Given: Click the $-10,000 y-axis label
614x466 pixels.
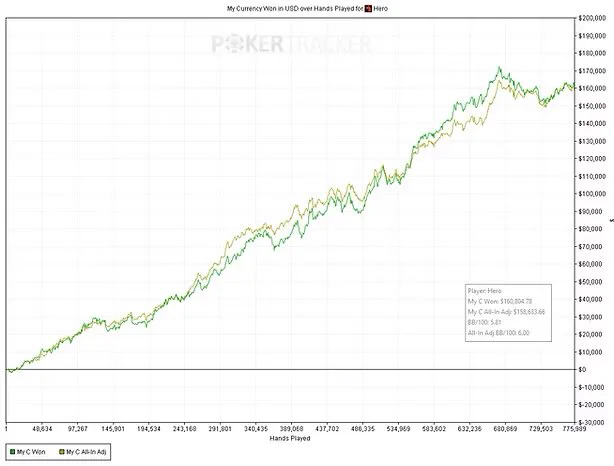Looking at the screenshot, I should (591, 387).
